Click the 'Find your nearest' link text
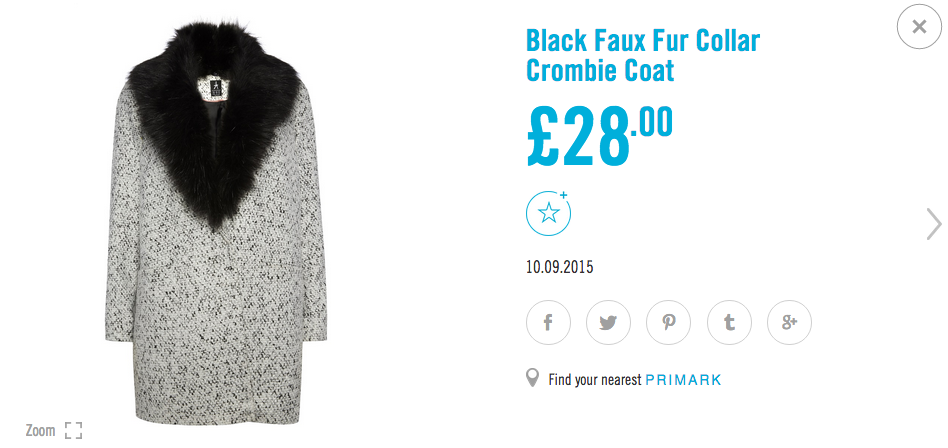 tap(594, 380)
